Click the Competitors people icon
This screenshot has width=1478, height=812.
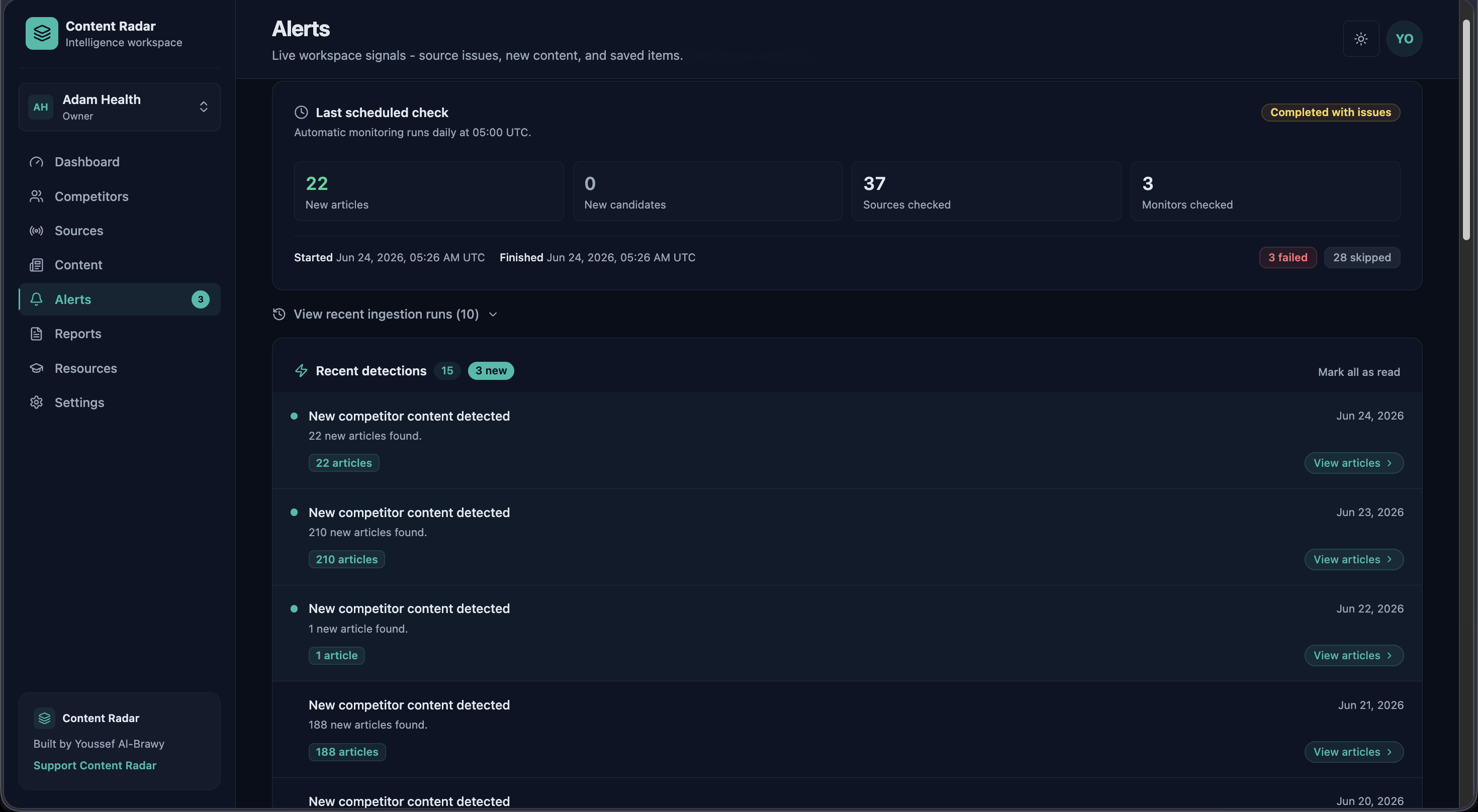36,196
